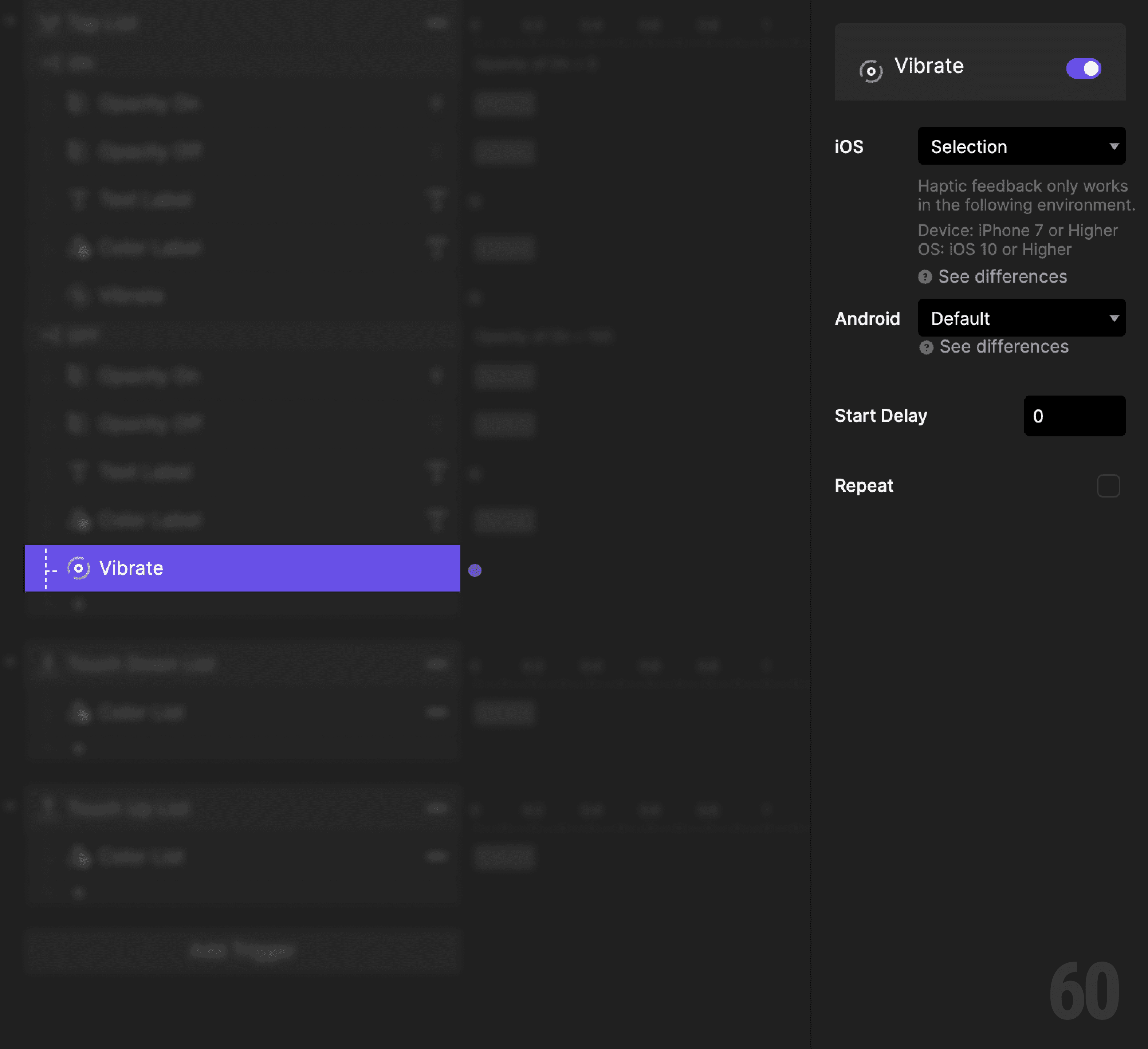Open See differences below the Android dropdown
The height and width of the screenshot is (1049, 1148).
point(1004,347)
